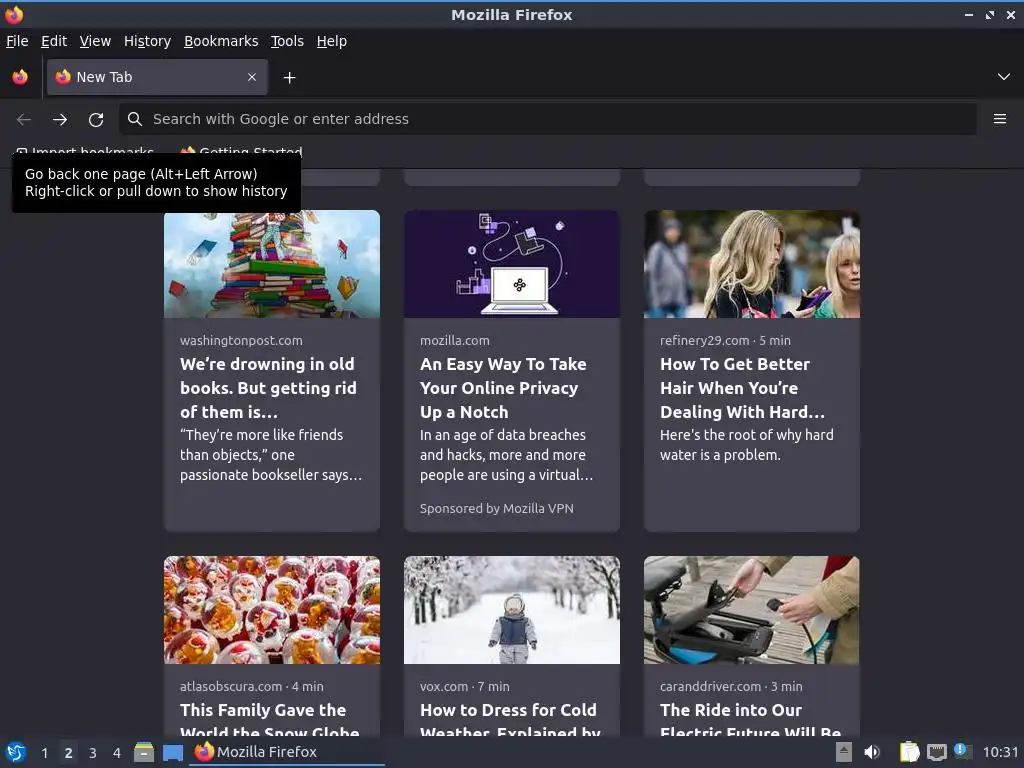
Task: Open the file manager icon in taskbar
Action: click(x=144, y=752)
